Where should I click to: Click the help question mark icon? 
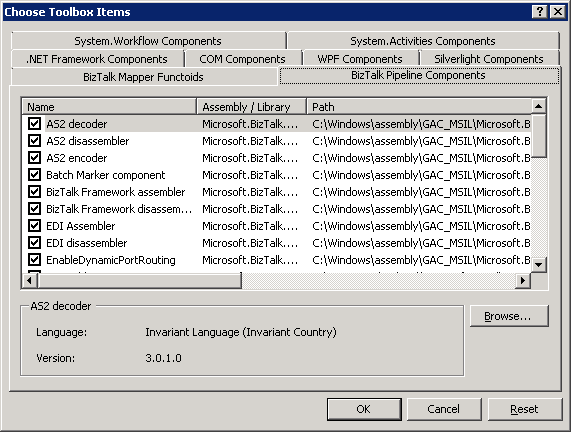pos(540,12)
